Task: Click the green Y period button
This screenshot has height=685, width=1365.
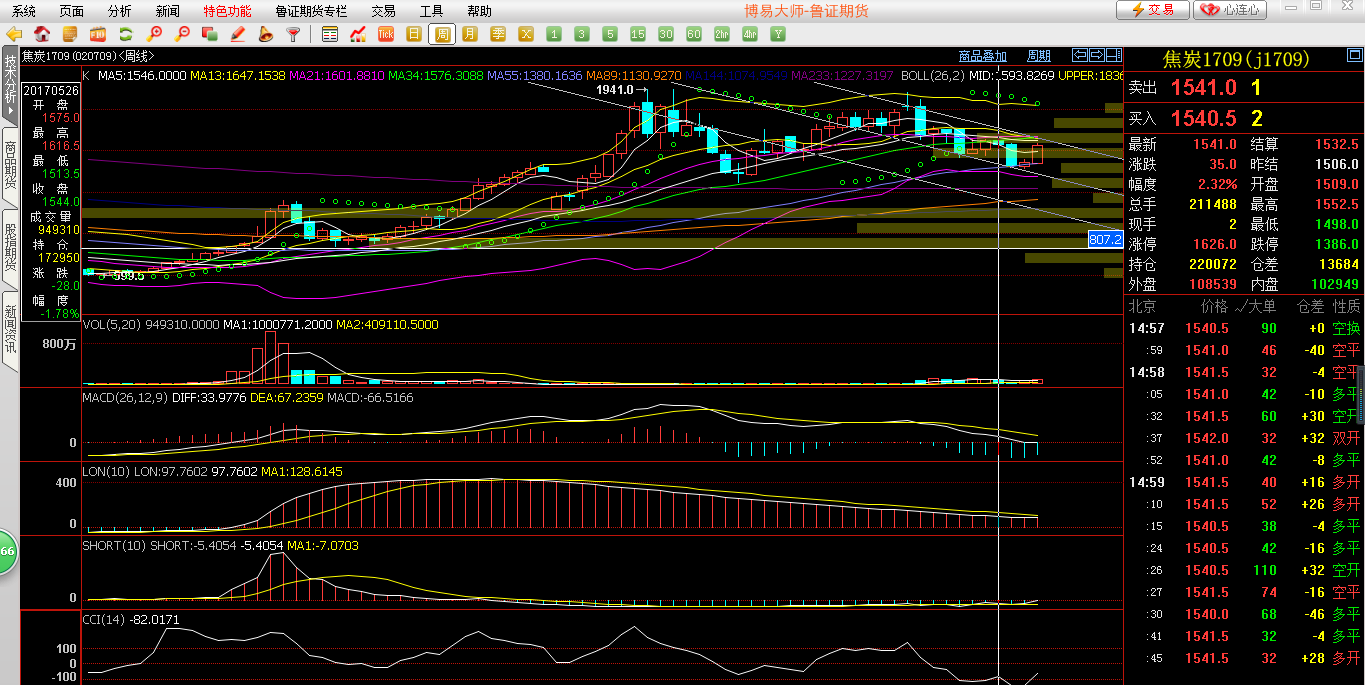Action: (778, 34)
